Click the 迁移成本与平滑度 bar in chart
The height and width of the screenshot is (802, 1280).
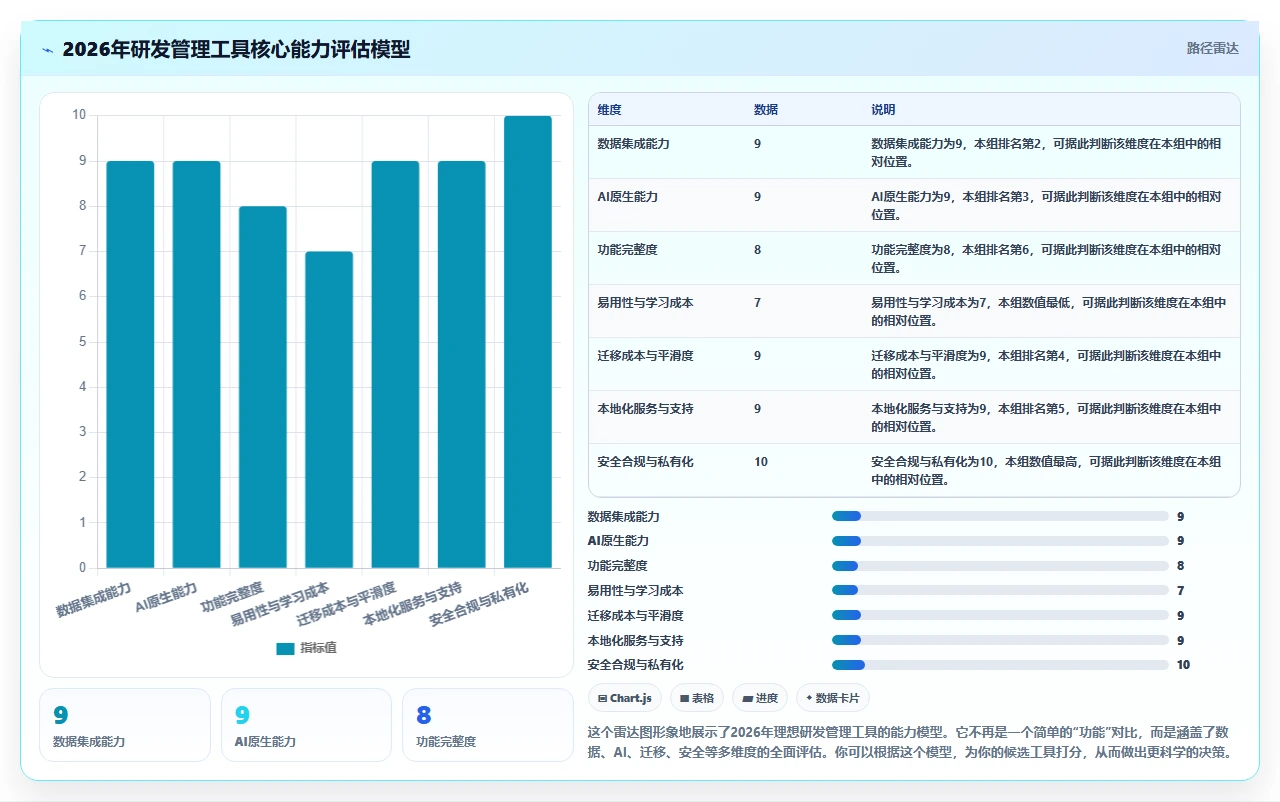click(395, 364)
